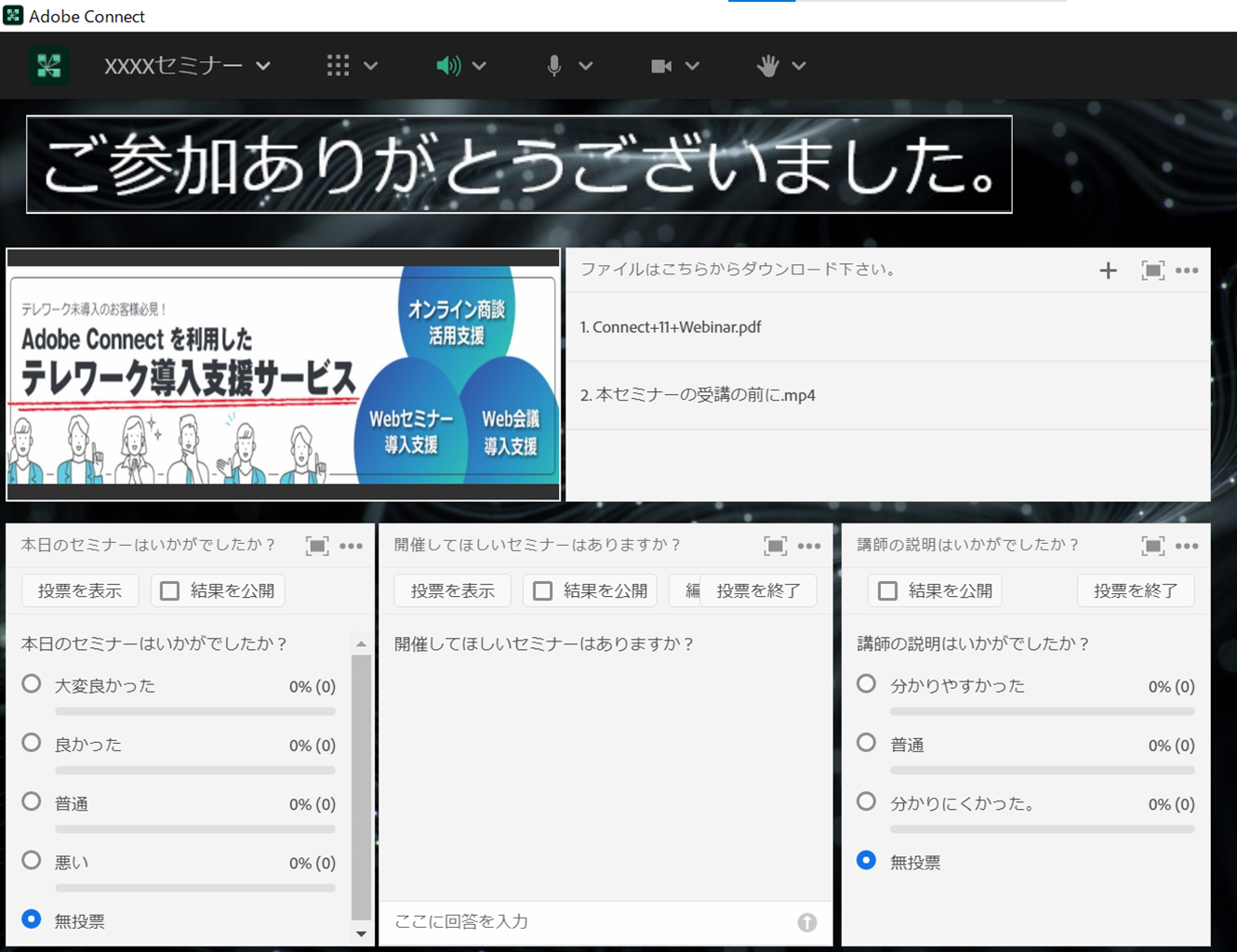
Task: Open the pods grid icon menu
Action: pos(339,65)
